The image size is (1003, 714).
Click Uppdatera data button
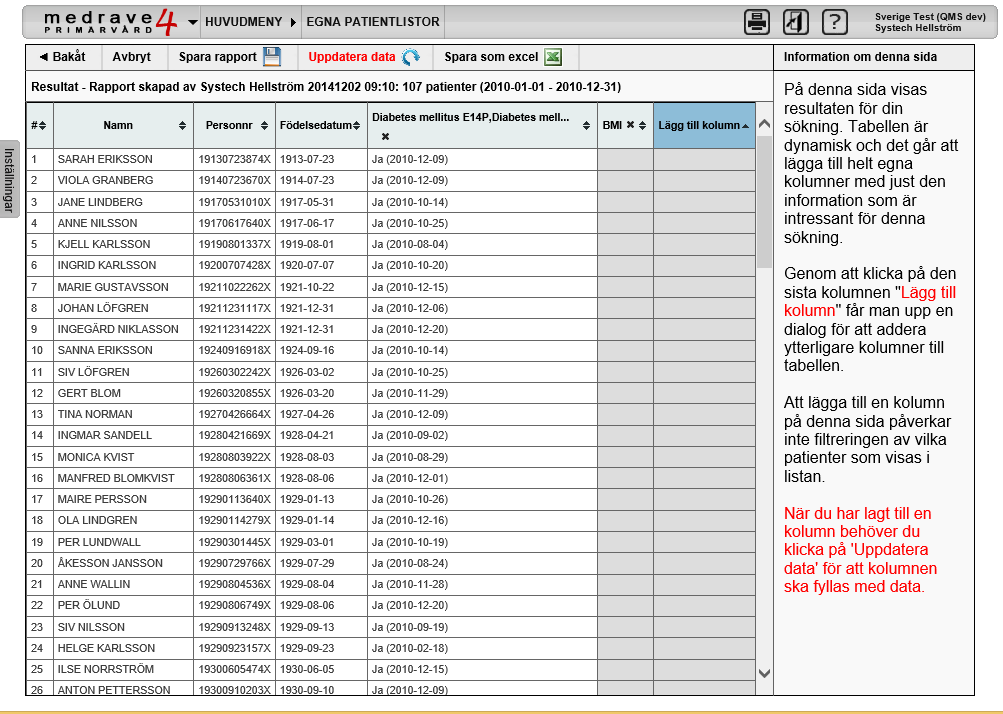364,57
